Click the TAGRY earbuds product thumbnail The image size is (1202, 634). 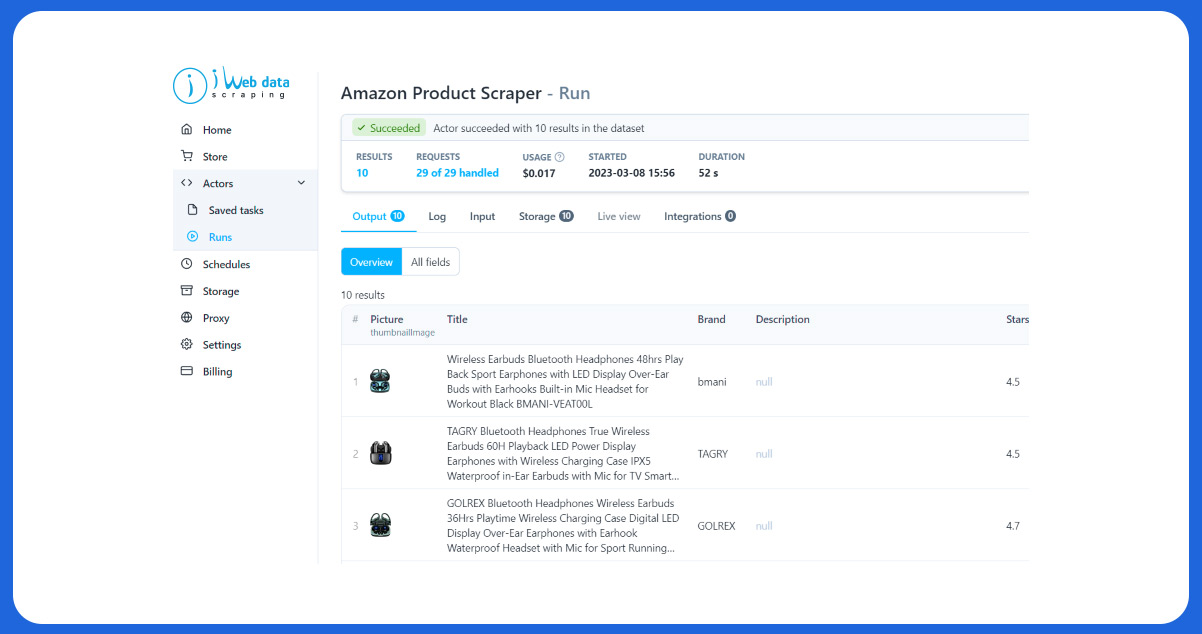click(x=380, y=453)
